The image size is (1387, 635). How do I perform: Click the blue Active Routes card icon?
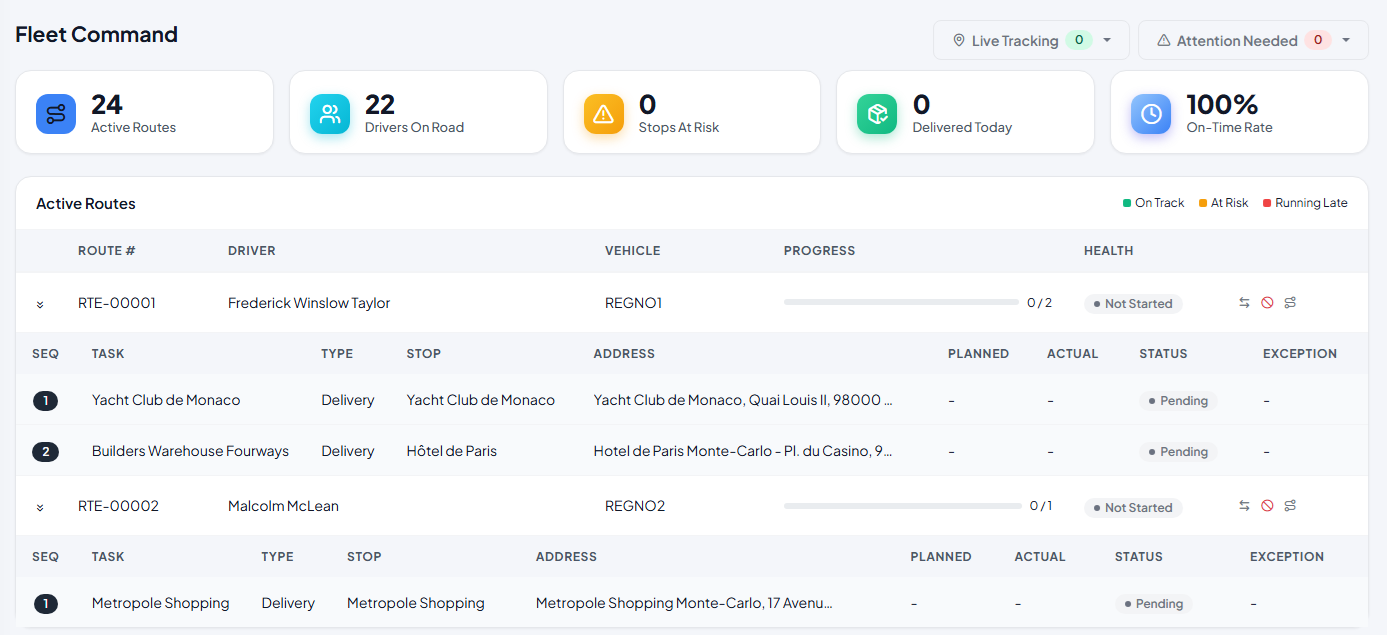56,114
